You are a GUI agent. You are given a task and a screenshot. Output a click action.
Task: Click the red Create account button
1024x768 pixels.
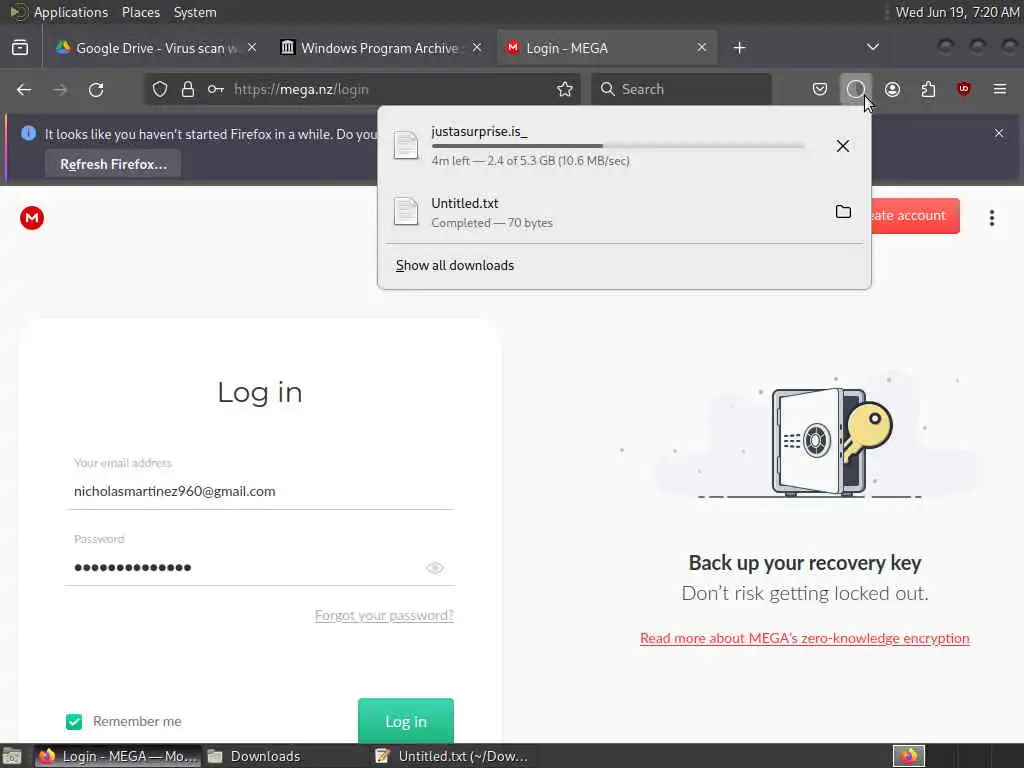pyautogui.click(x=915, y=216)
